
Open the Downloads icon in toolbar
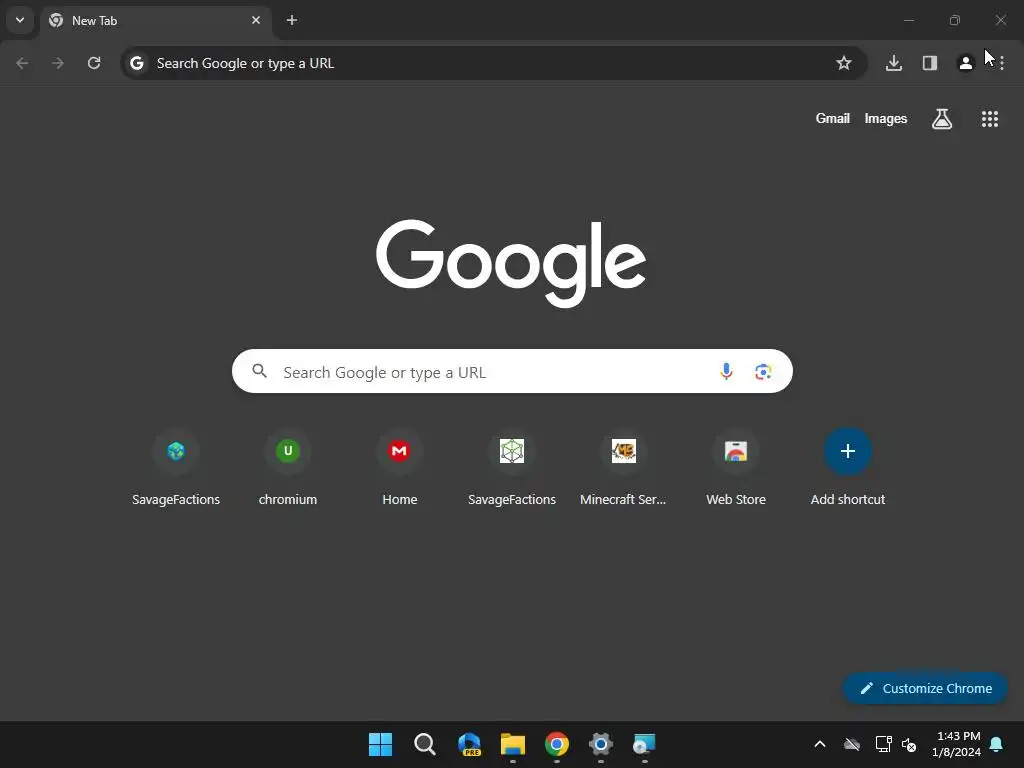click(x=894, y=63)
